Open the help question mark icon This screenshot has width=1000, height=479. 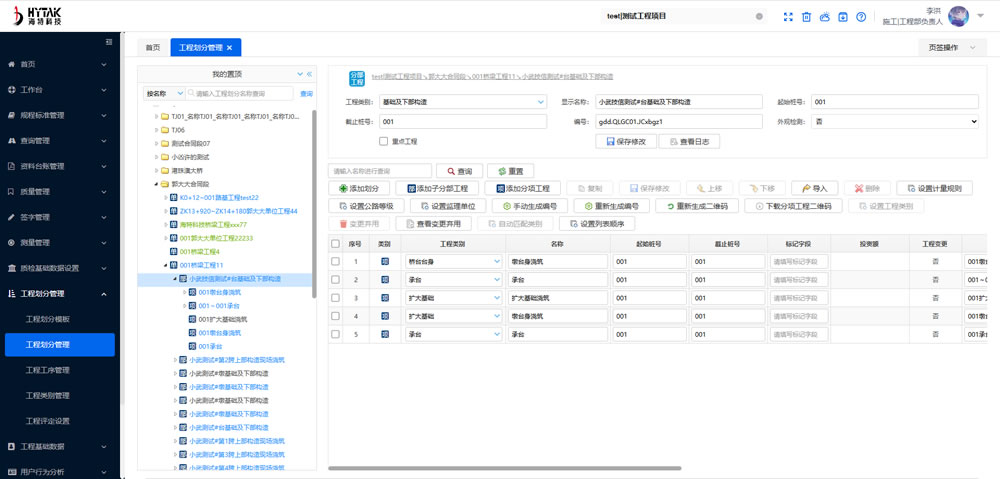tap(861, 17)
